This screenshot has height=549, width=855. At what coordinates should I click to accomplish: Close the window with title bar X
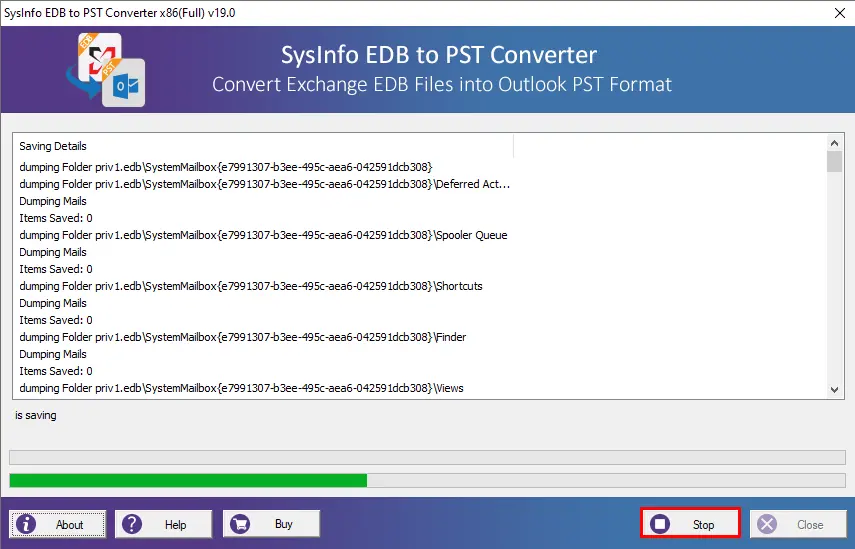pos(840,13)
